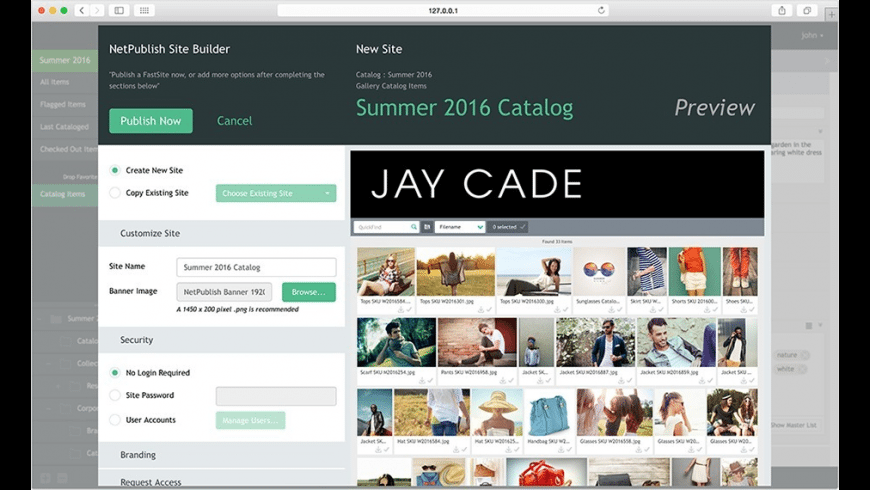Add a new tab with the plus icon
Image resolution: width=870 pixels, height=490 pixels.
pos(831,15)
